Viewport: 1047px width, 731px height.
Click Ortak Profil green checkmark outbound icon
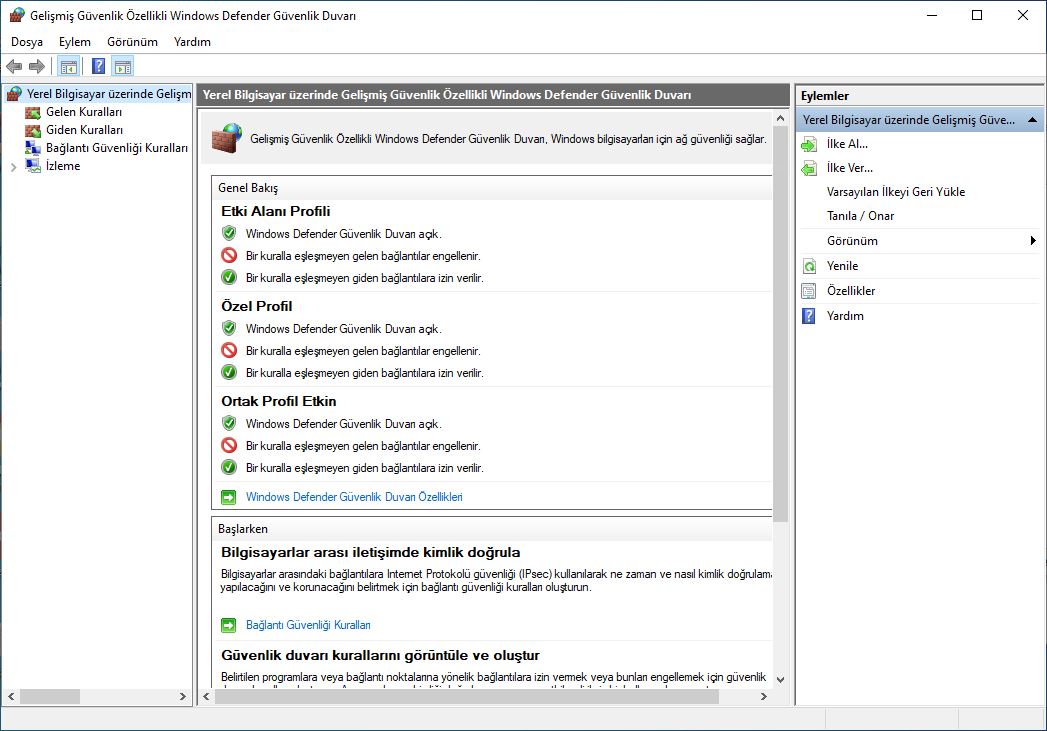coord(229,467)
